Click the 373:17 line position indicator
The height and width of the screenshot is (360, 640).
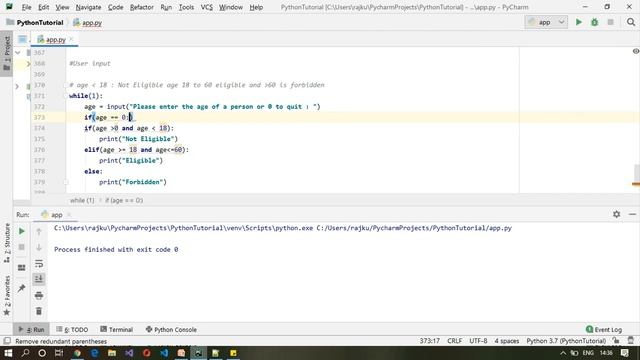pyautogui.click(x=429, y=341)
